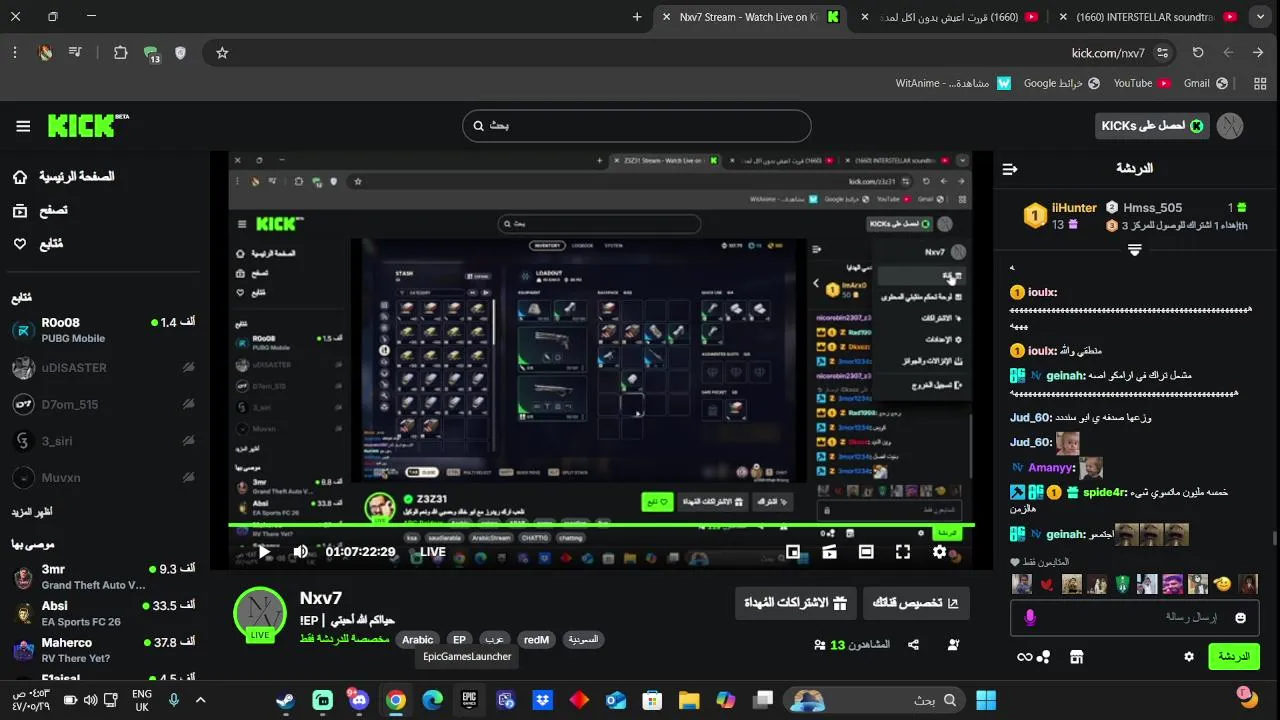Open the user avatar at top of Kick
This screenshot has width=1280, height=720.
point(1229,126)
